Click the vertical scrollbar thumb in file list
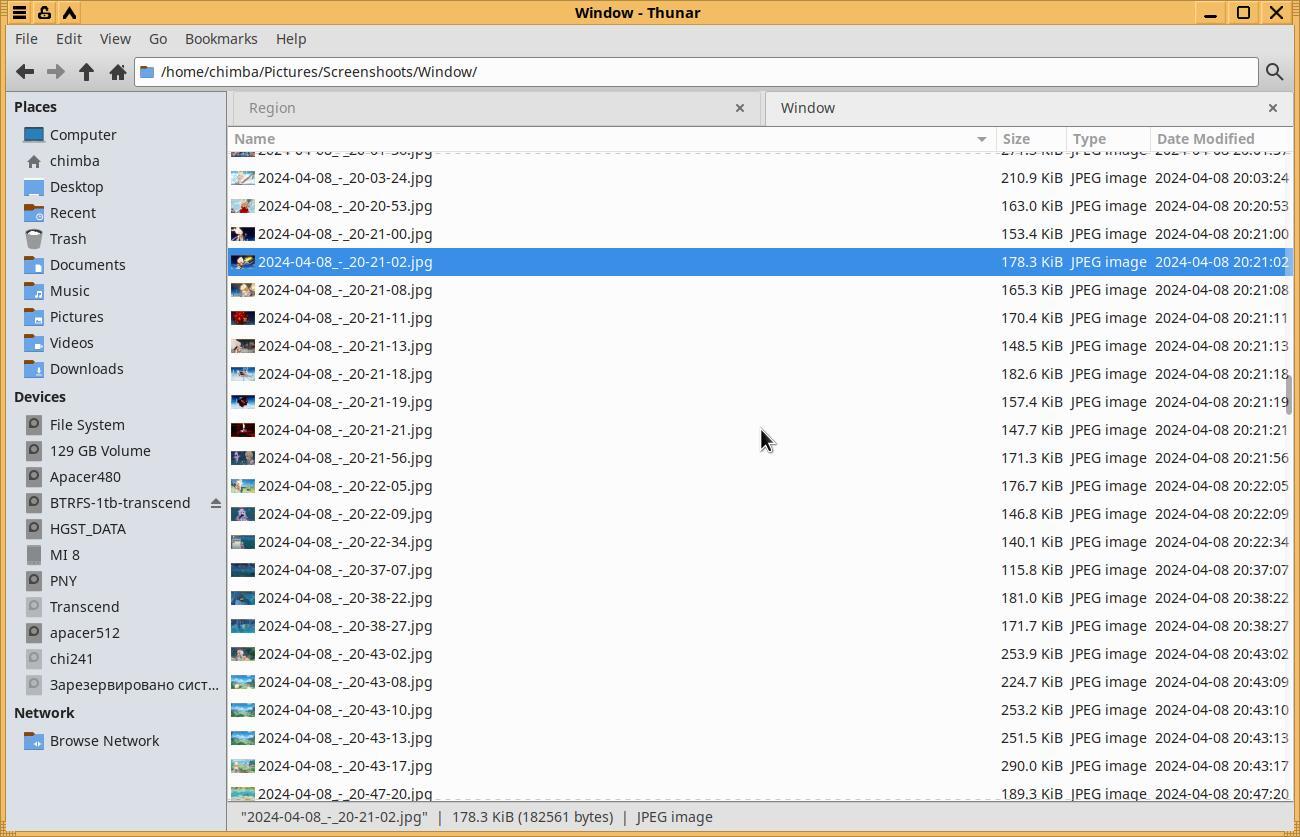 pos(1289,395)
